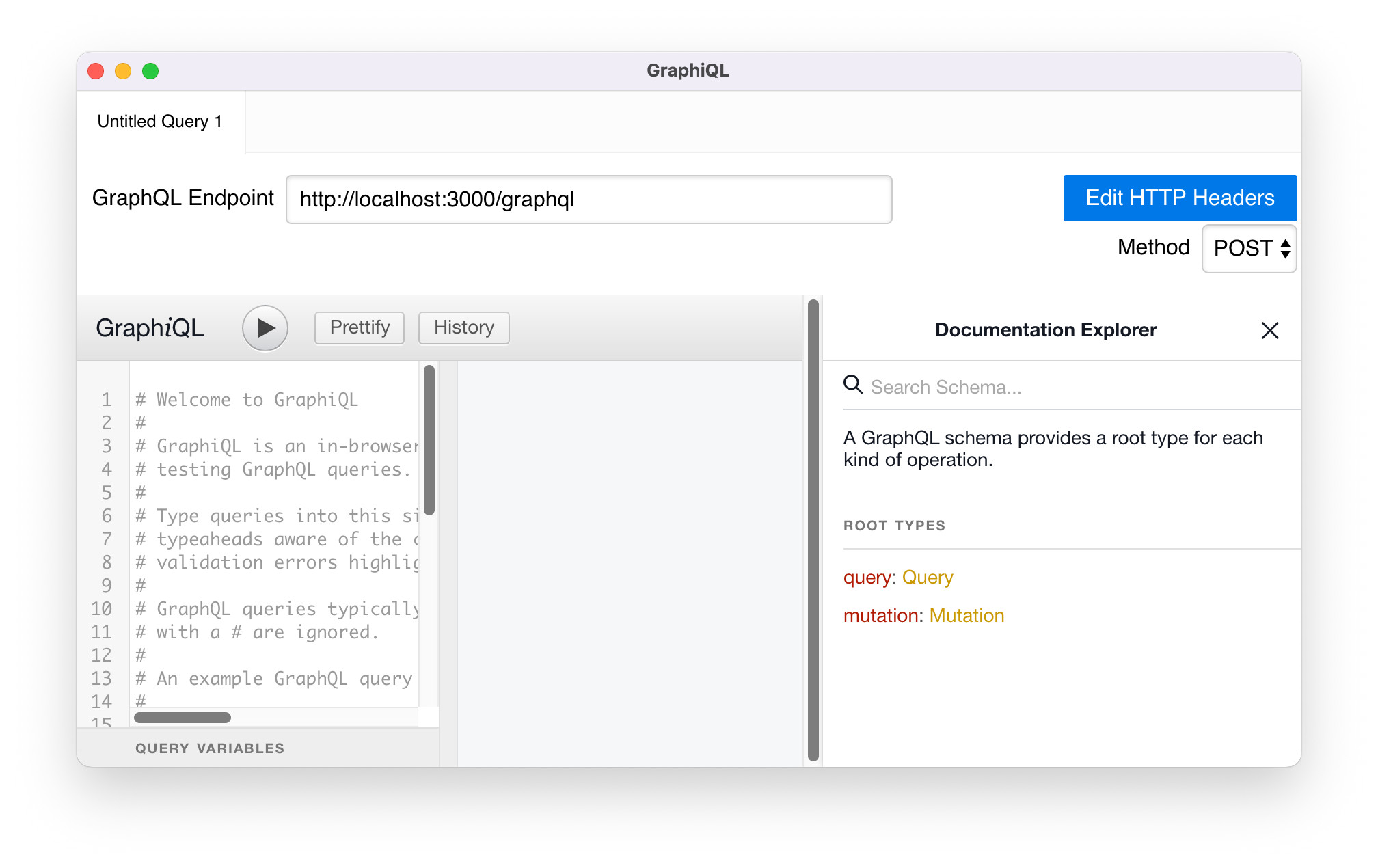The image size is (1378, 868).
Task: Click editor line '# Welcome to GraphiQL'
Action: point(247,400)
